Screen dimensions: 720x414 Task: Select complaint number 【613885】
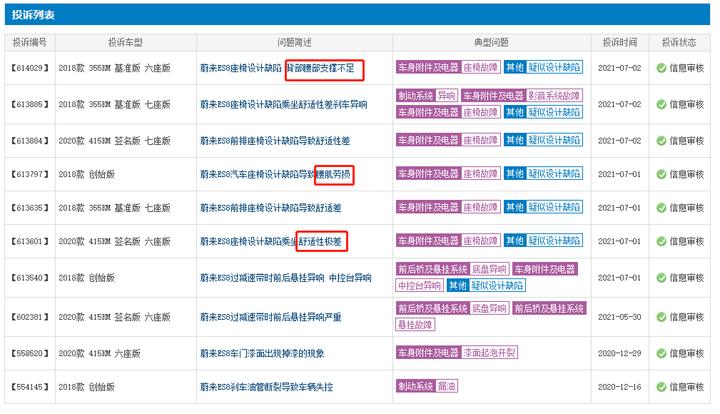point(30,104)
